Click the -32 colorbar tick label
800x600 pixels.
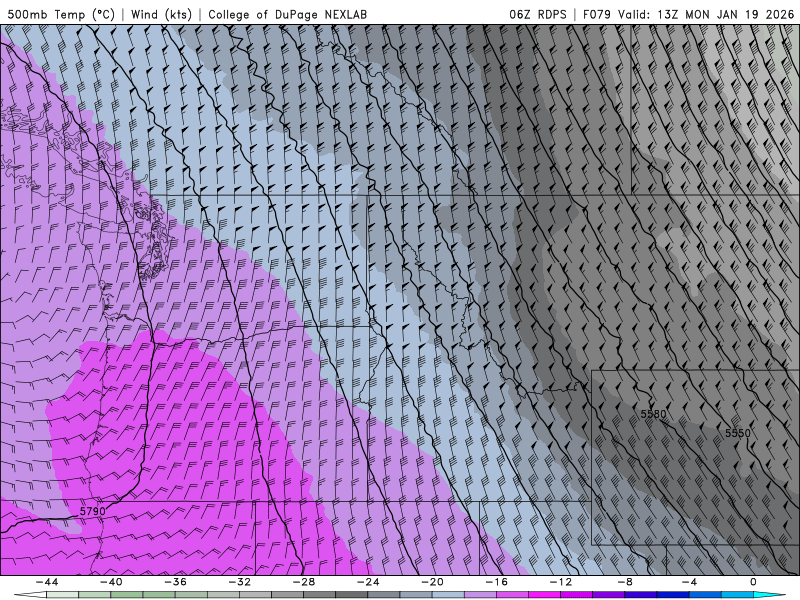pos(239,582)
